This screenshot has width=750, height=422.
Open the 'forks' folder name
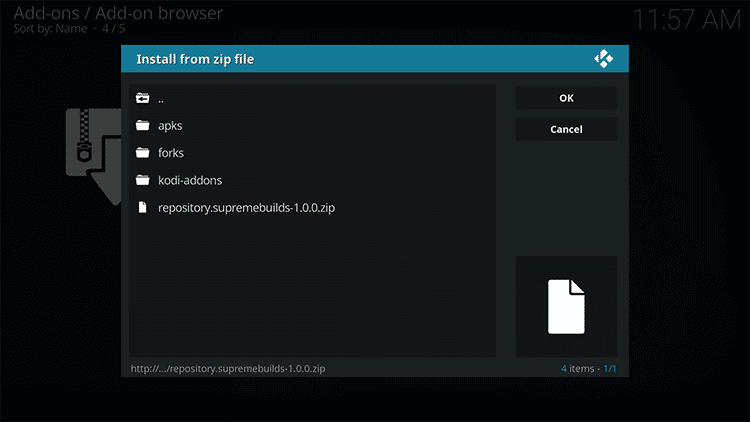click(x=171, y=153)
